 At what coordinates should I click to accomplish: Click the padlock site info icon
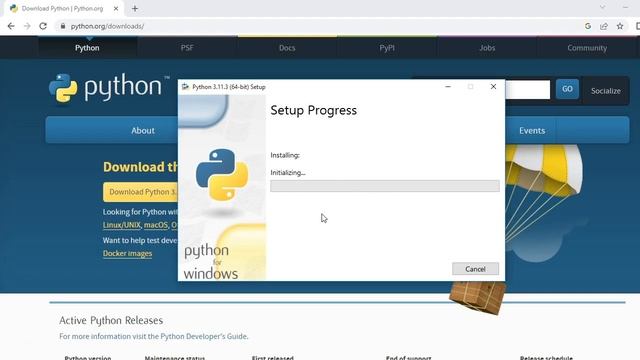pyautogui.click(x=62, y=26)
